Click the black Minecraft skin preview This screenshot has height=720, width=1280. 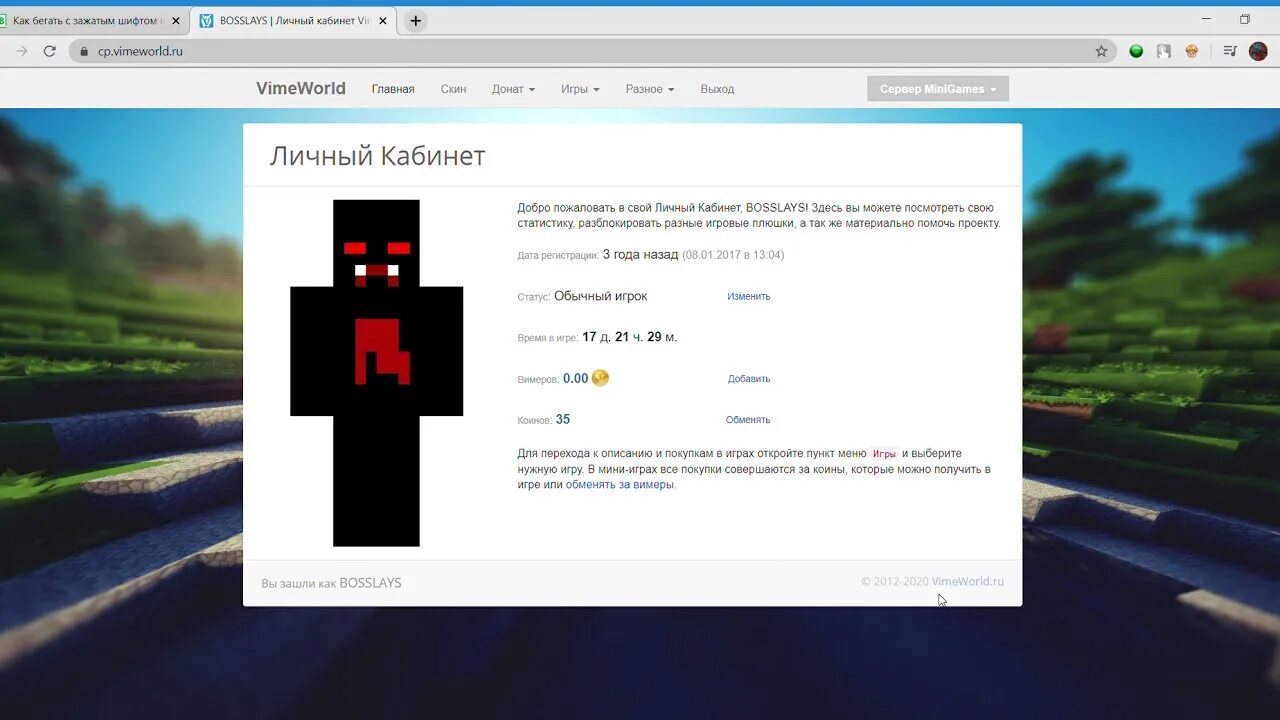coord(376,373)
